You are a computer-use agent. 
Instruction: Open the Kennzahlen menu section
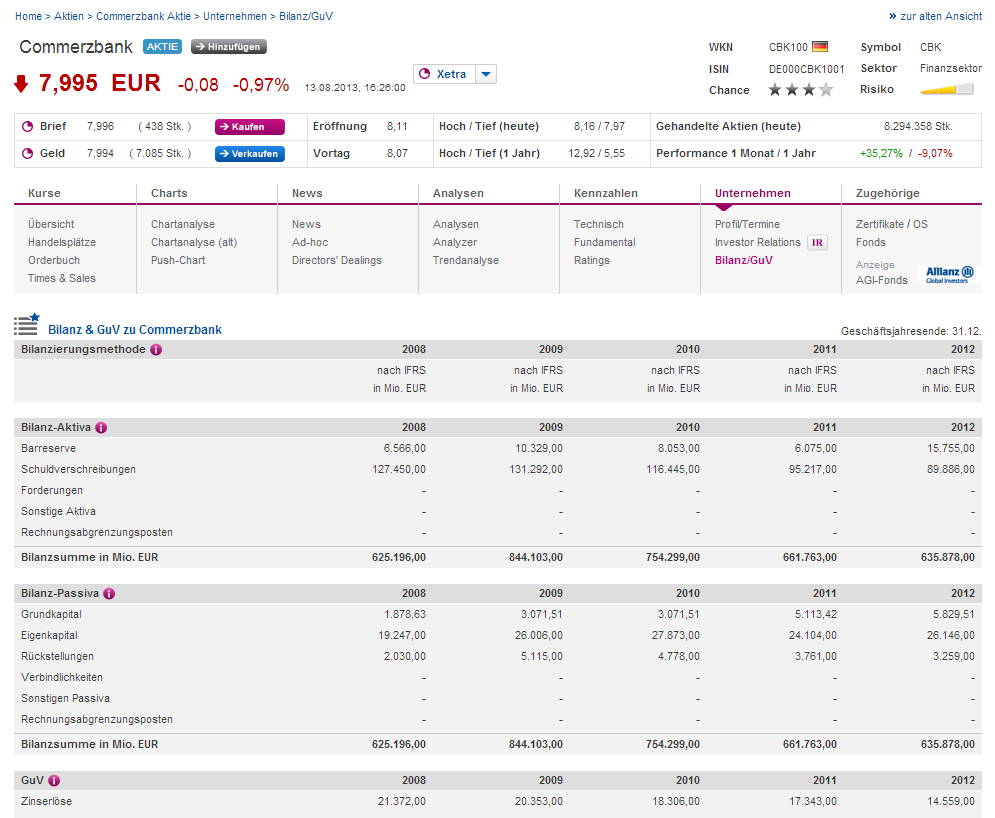coord(605,193)
